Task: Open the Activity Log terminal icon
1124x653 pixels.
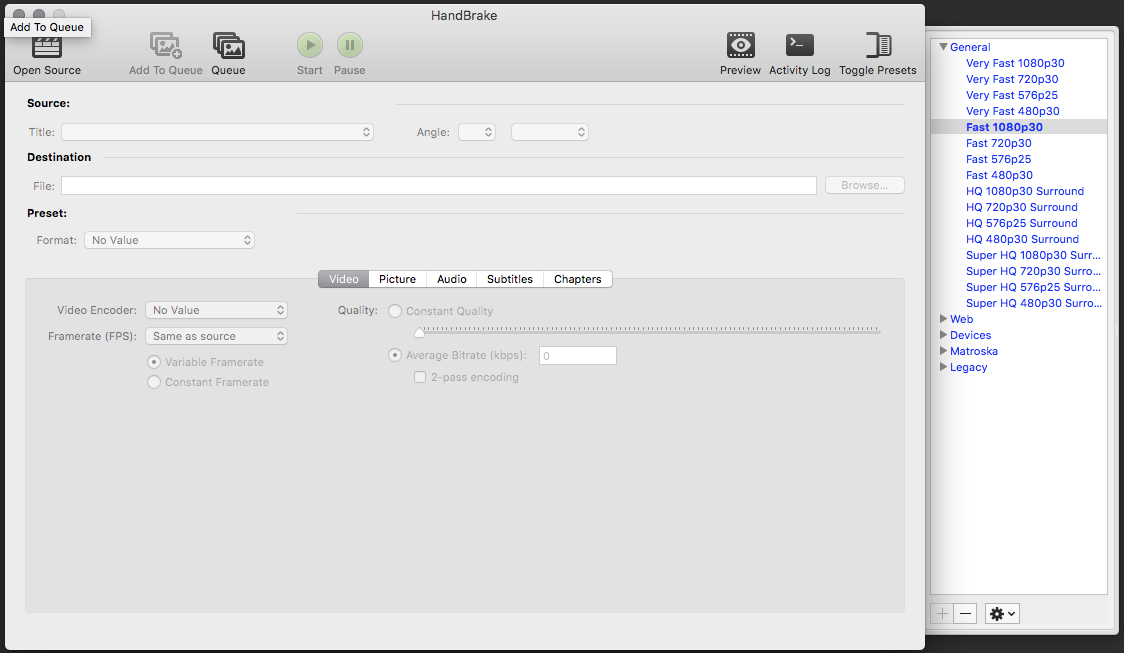Action: pyautogui.click(x=799, y=45)
